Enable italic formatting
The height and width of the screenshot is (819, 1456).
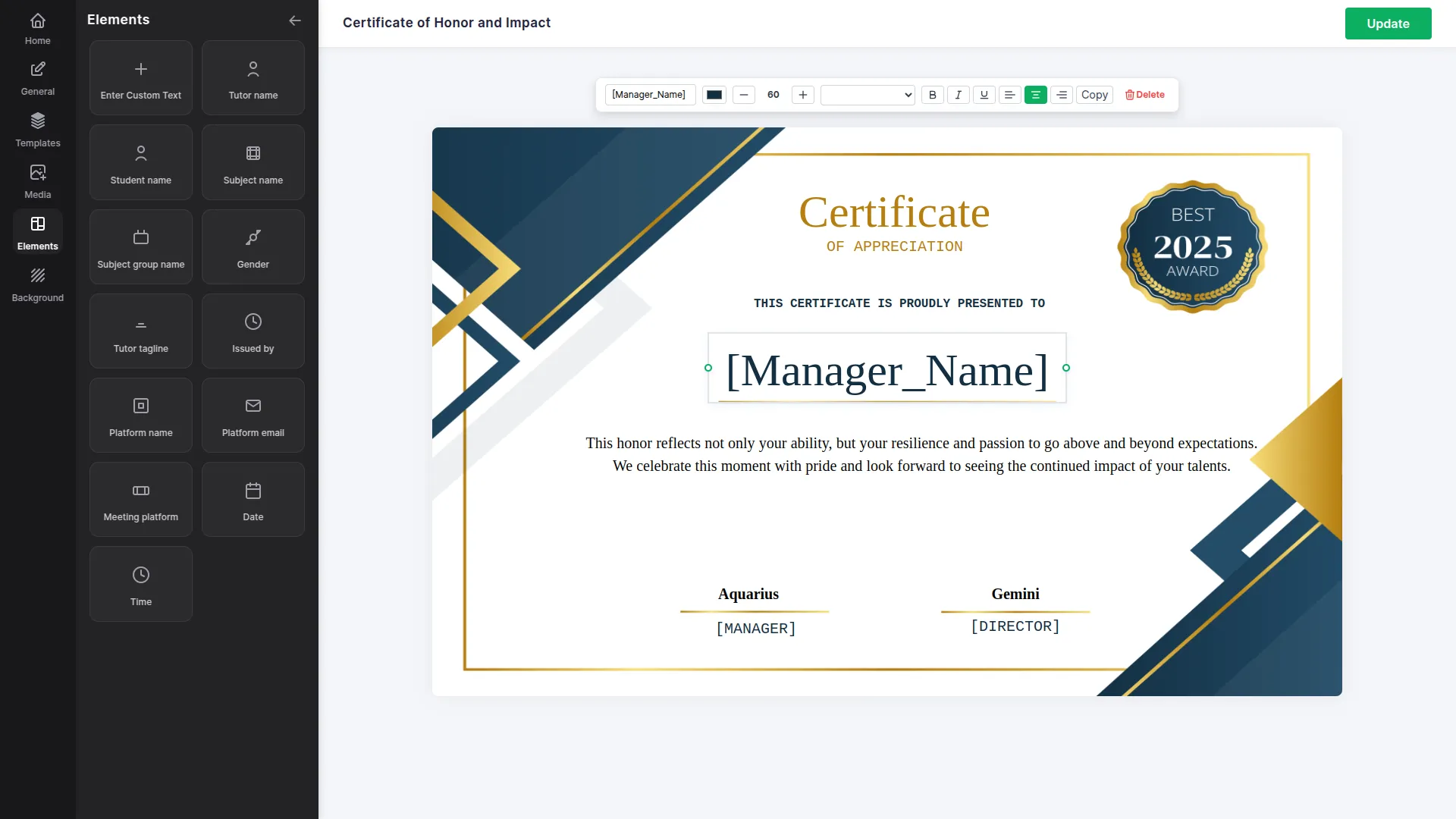(958, 95)
